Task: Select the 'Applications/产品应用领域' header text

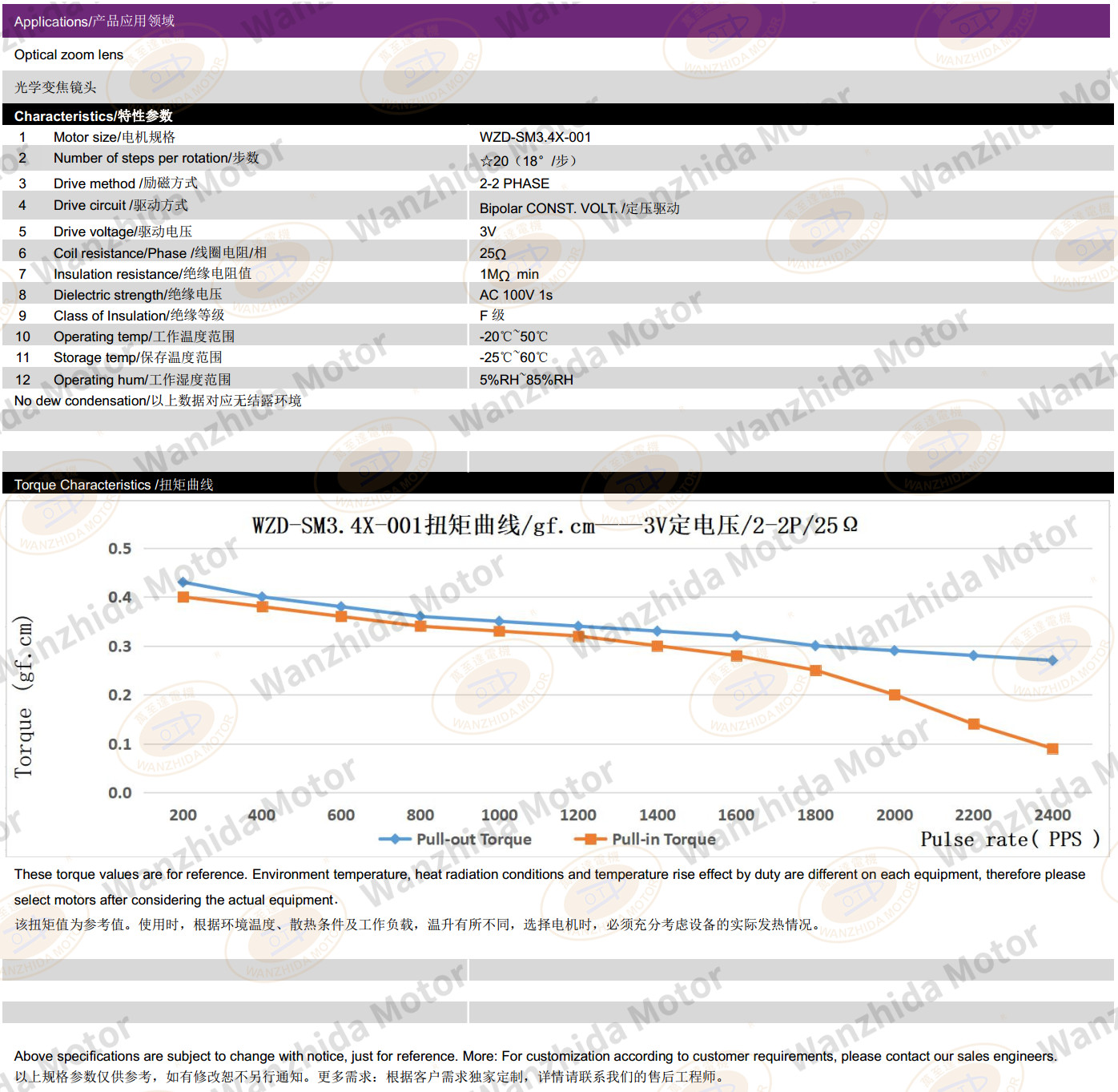Action: coord(95,21)
